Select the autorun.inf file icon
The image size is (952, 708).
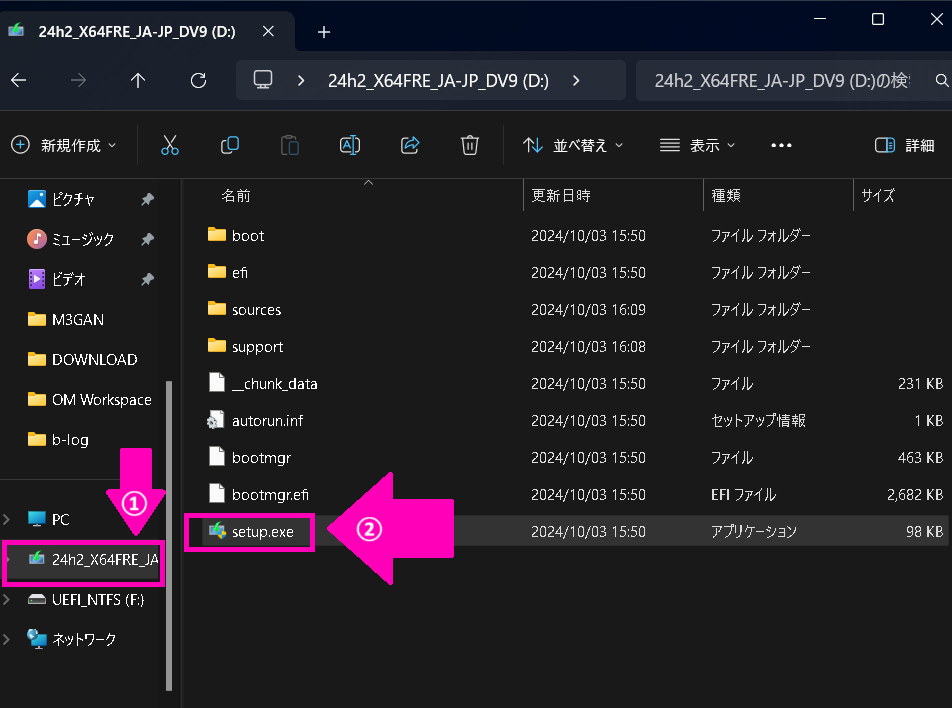216,420
